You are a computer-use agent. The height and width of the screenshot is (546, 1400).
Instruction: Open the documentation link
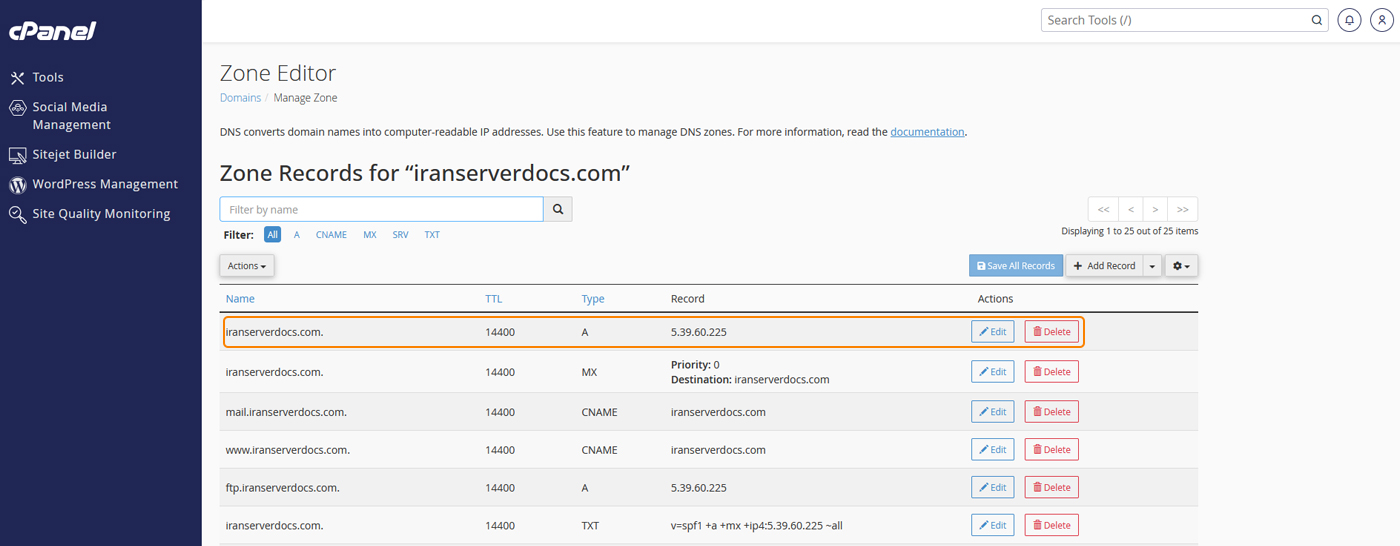coord(927,132)
